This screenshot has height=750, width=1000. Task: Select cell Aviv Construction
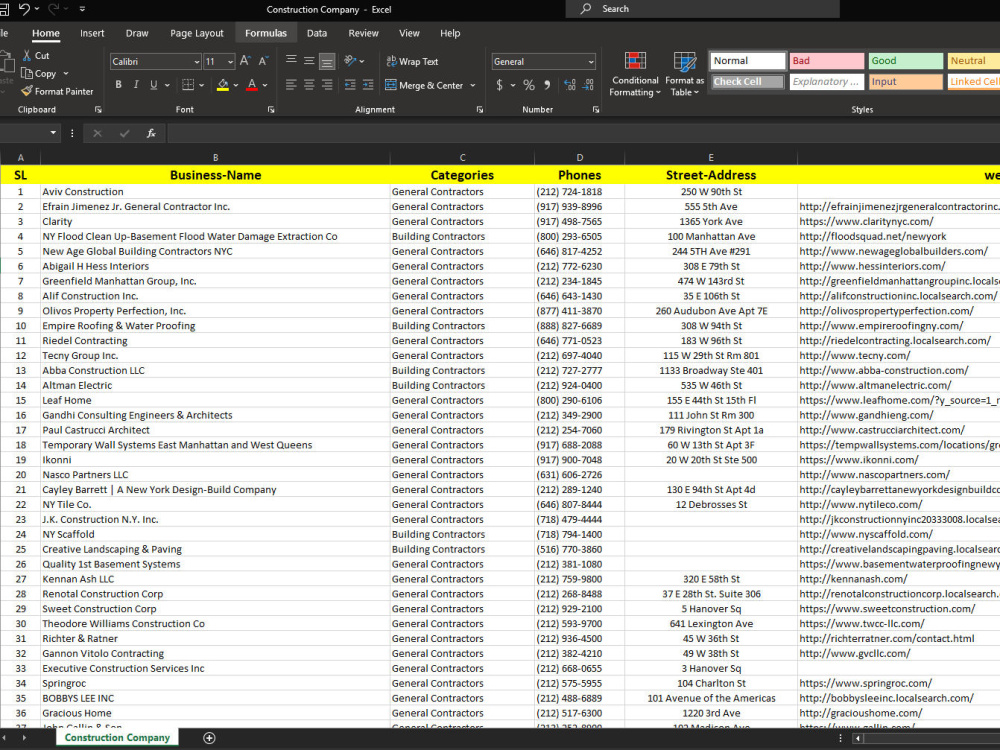point(215,191)
